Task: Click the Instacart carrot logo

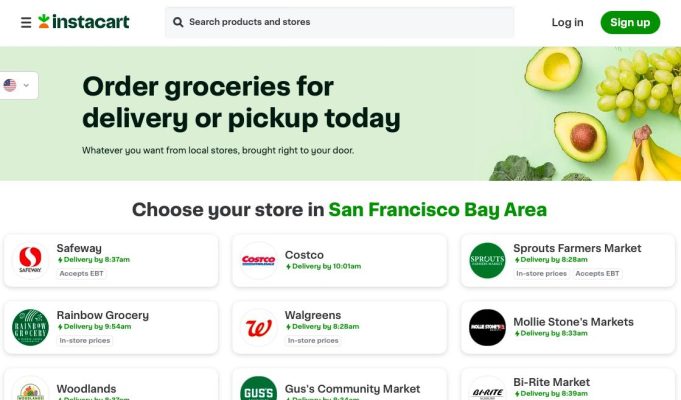Action: click(43, 21)
